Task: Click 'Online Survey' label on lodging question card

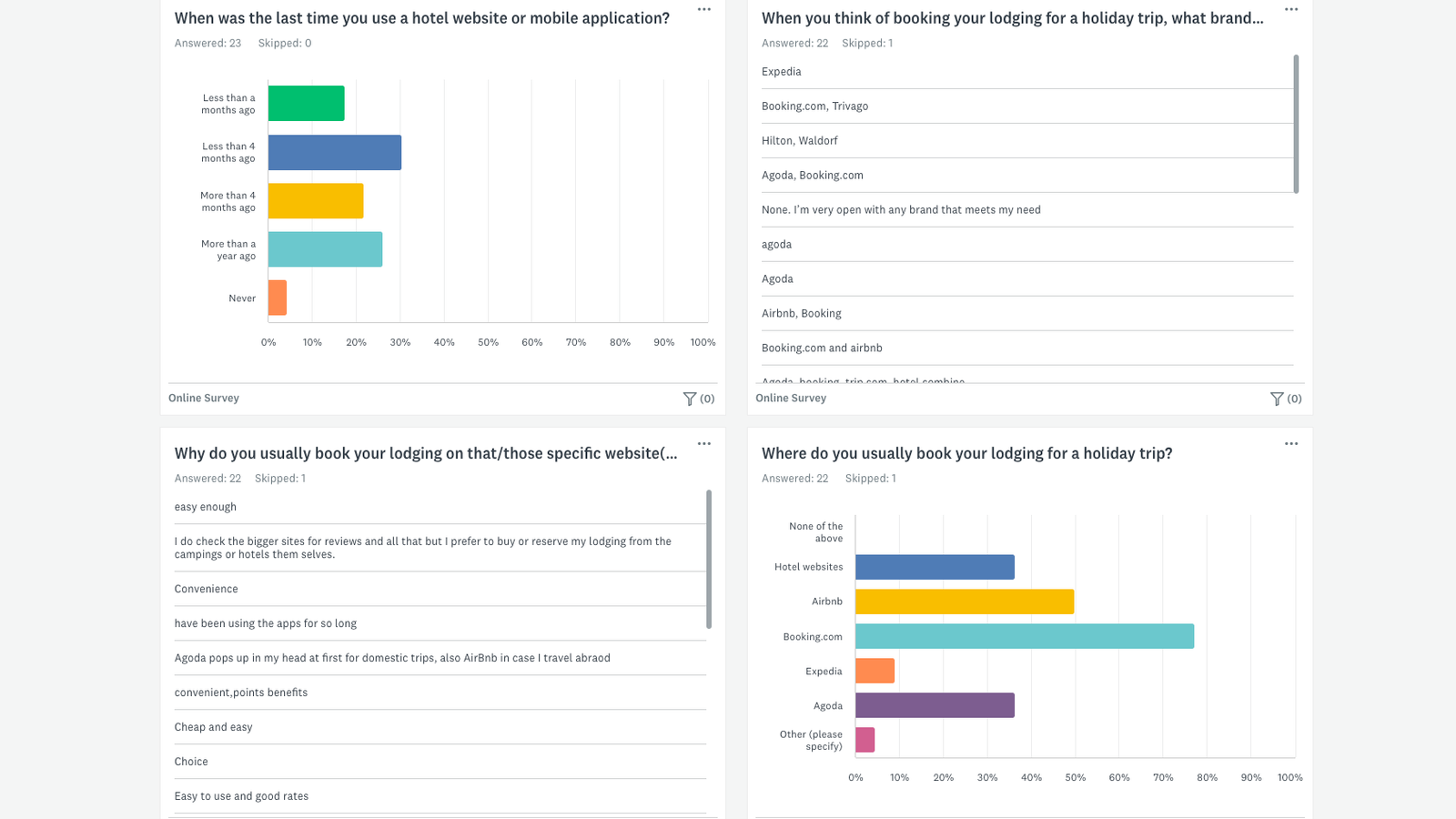Action: pyautogui.click(x=790, y=398)
